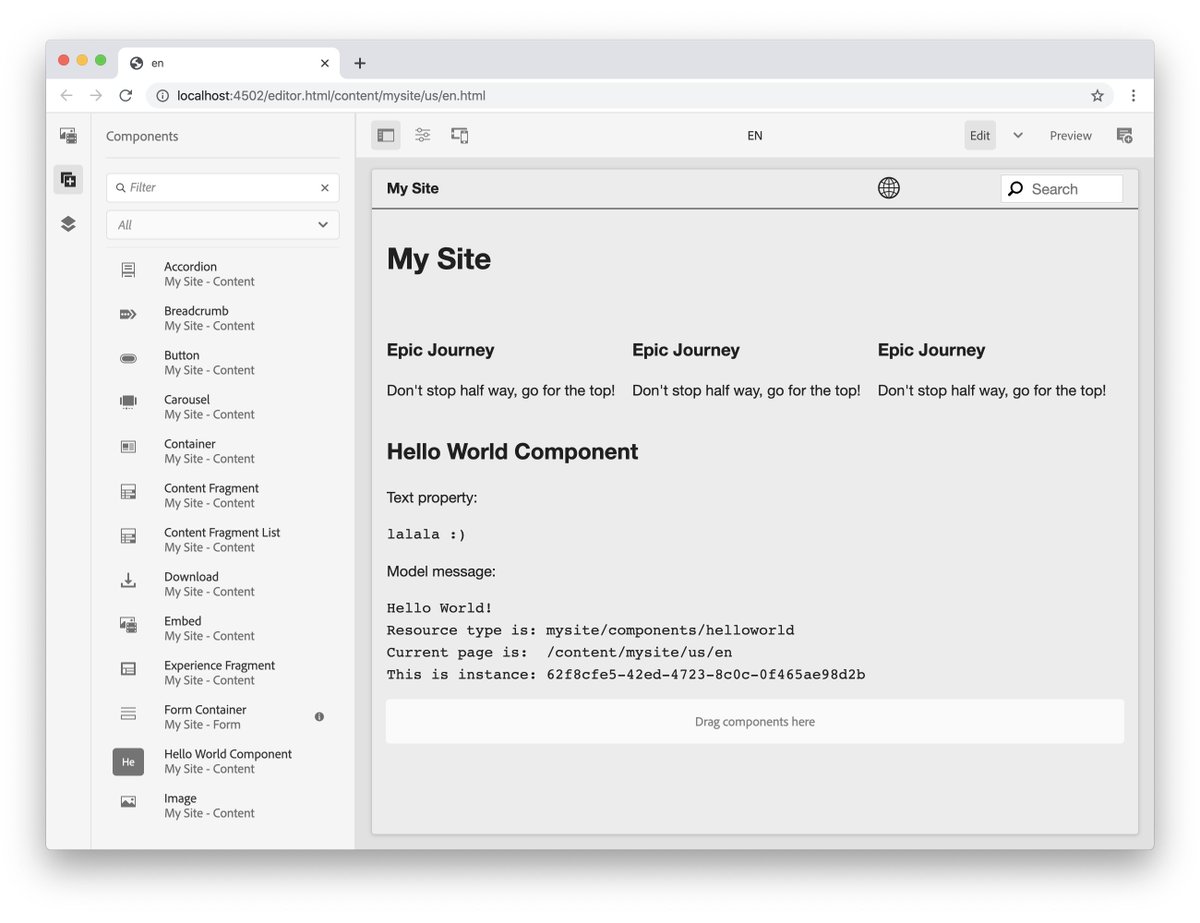Select the Form Container component icon
This screenshot has width=1200, height=923.
(x=128, y=713)
